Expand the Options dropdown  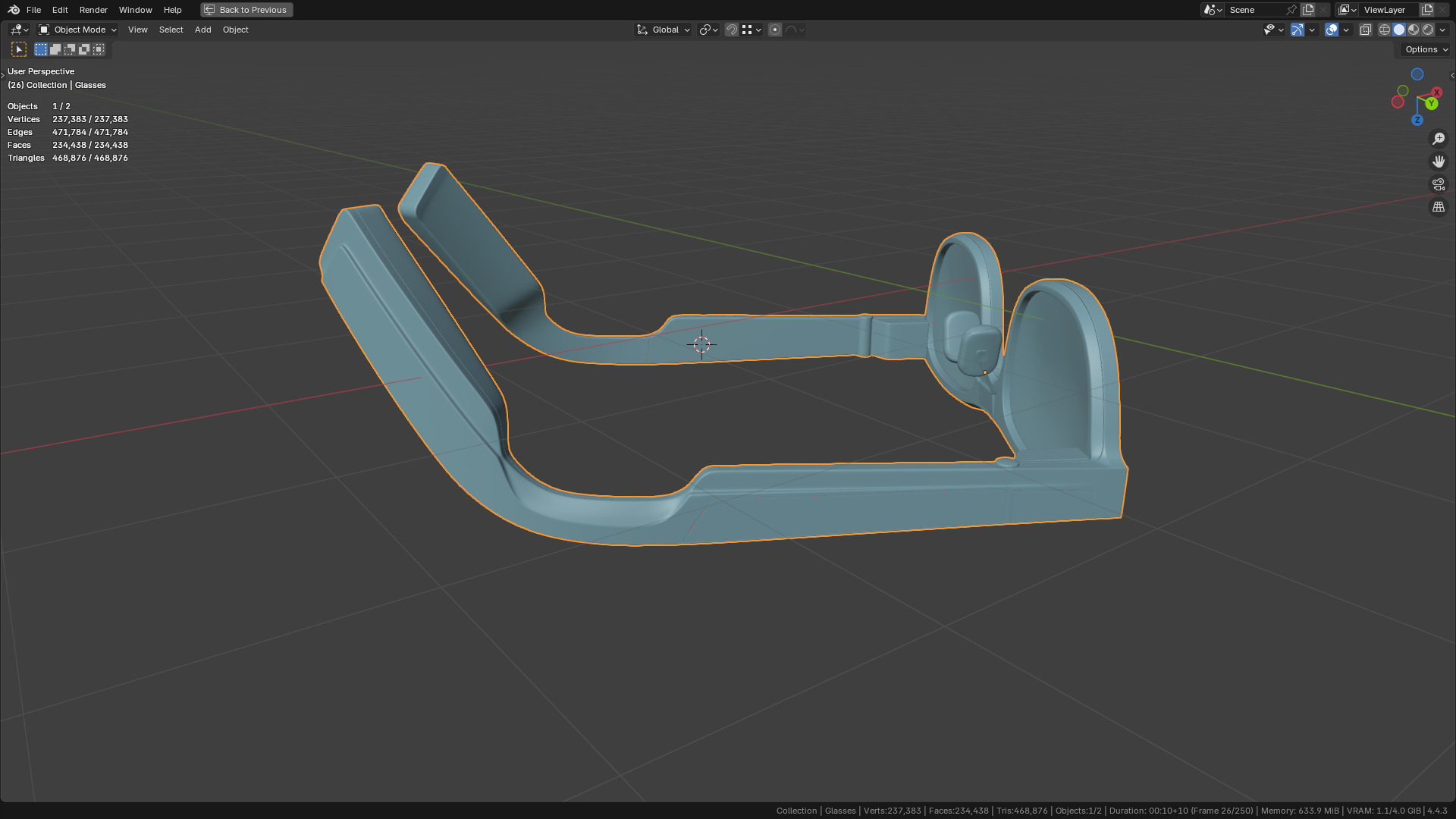click(x=1426, y=49)
